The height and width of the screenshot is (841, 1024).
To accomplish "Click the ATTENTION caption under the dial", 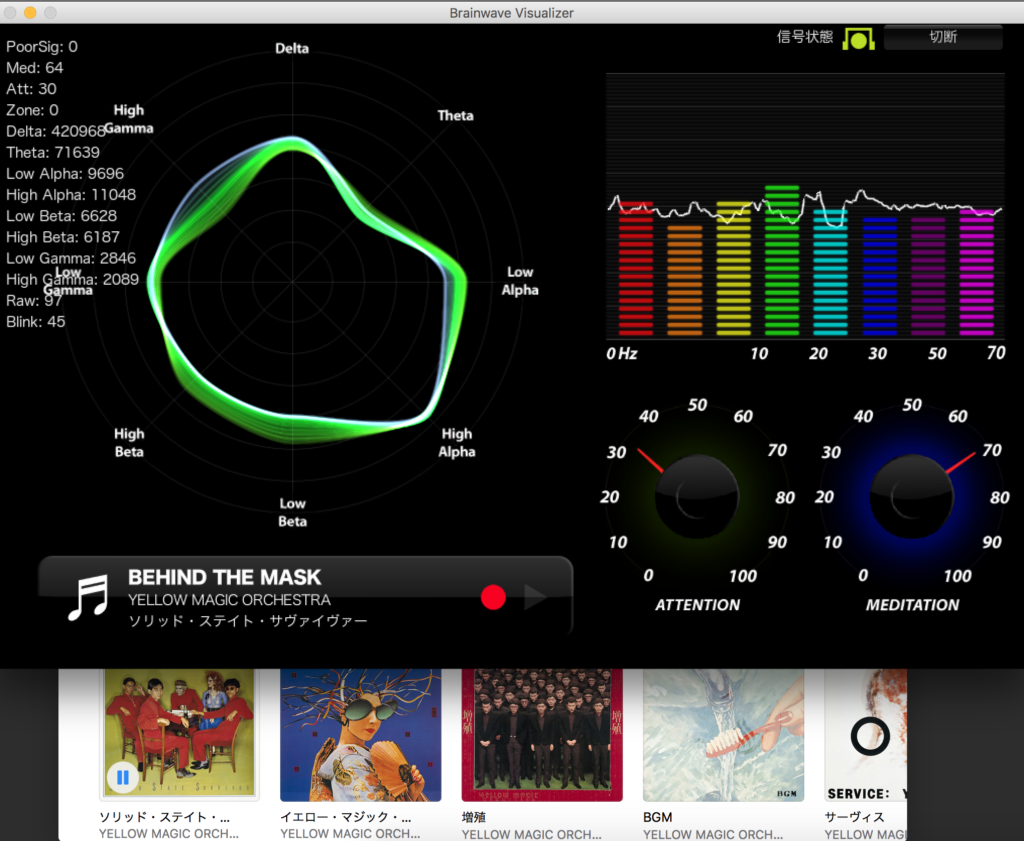I will coord(697,605).
